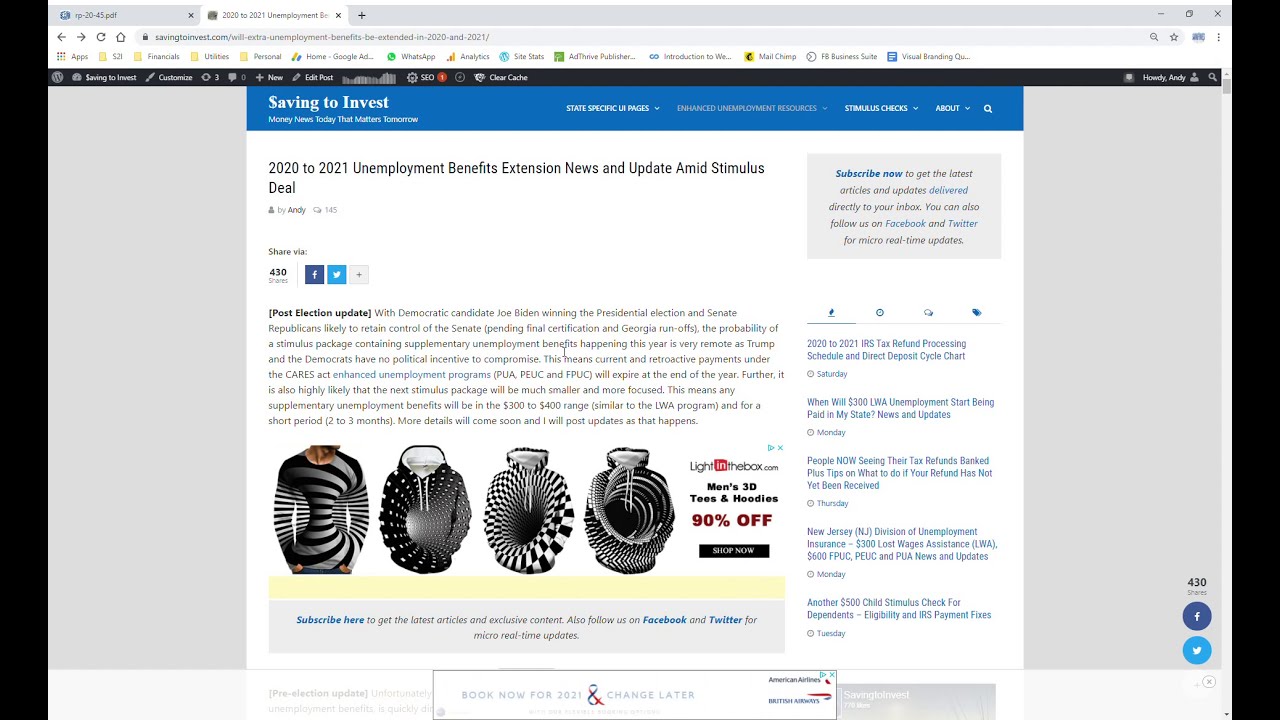Open the WordPress logo admin menu
Image resolution: width=1280 pixels, height=720 pixels.
click(x=57, y=77)
